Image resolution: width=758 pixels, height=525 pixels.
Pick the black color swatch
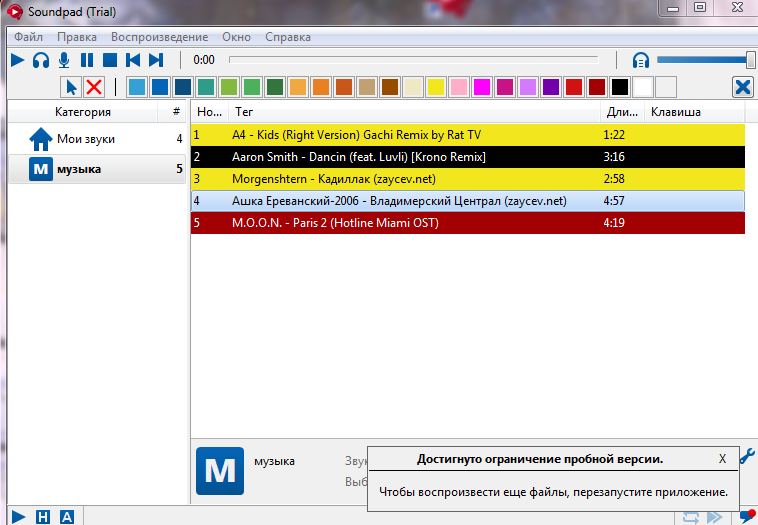point(620,87)
